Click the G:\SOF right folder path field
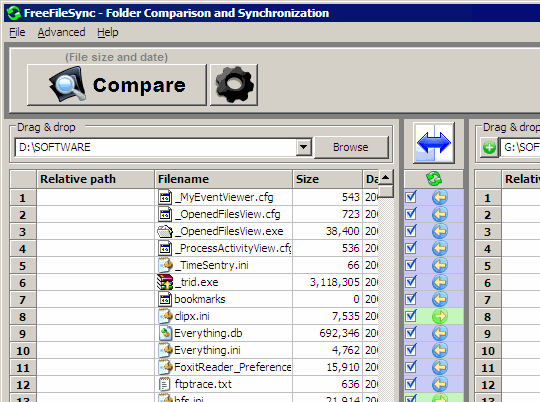The image size is (540, 402). coord(520,147)
